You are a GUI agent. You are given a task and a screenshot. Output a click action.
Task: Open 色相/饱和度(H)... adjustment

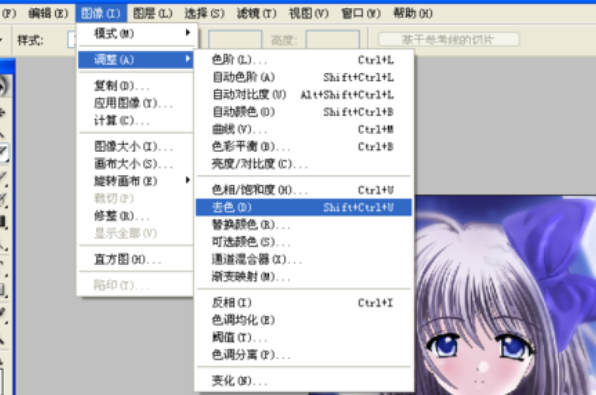303,190
